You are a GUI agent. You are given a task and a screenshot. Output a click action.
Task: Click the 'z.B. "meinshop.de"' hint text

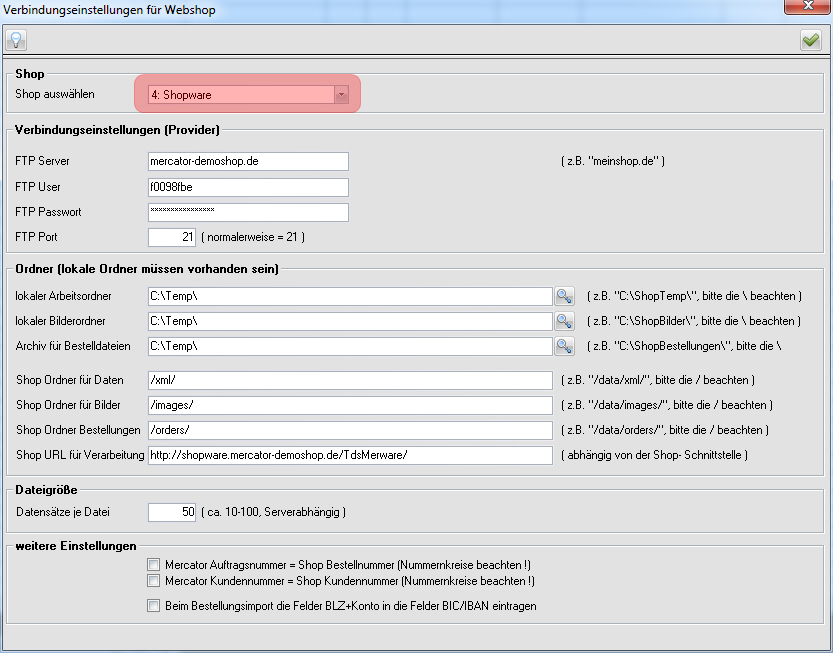(x=613, y=161)
